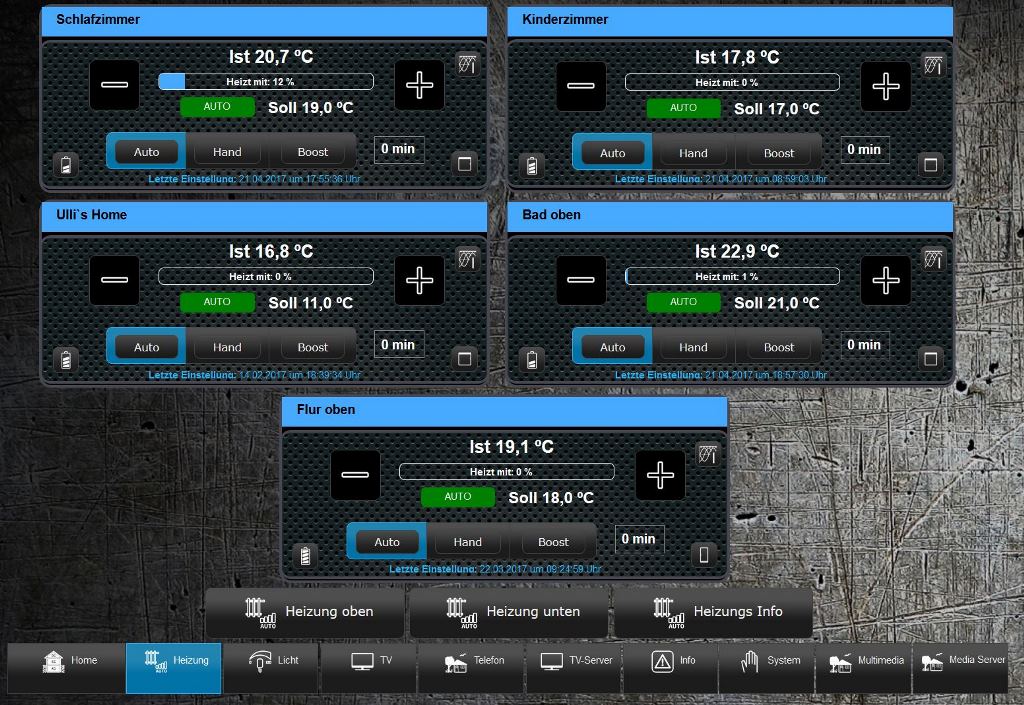The image size is (1024, 705).
Task: Activate Boost in Flur oben
Action: [x=553, y=542]
